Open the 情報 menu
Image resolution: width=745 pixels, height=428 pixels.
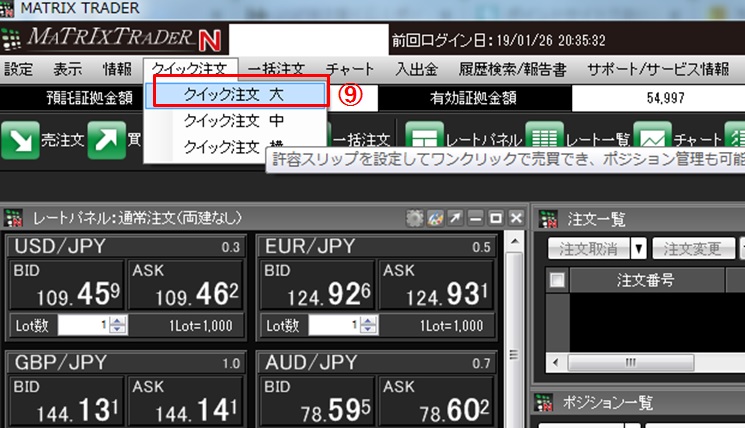[x=117, y=69]
